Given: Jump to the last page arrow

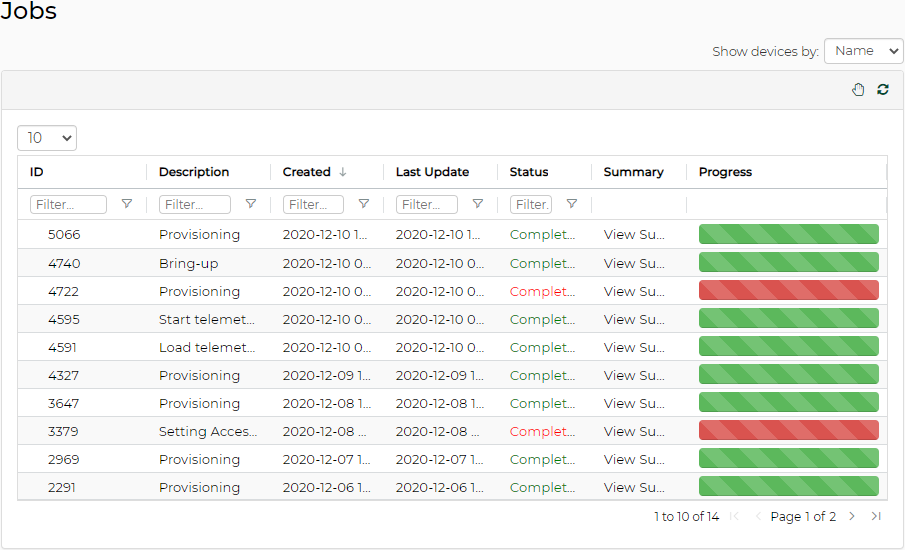Looking at the screenshot, I should (x=876, y=517).
